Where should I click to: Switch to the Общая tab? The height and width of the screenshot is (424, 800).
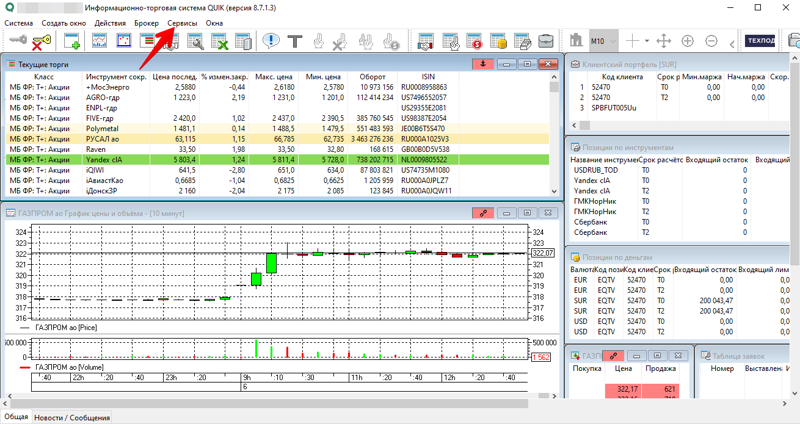pos(16,417)
